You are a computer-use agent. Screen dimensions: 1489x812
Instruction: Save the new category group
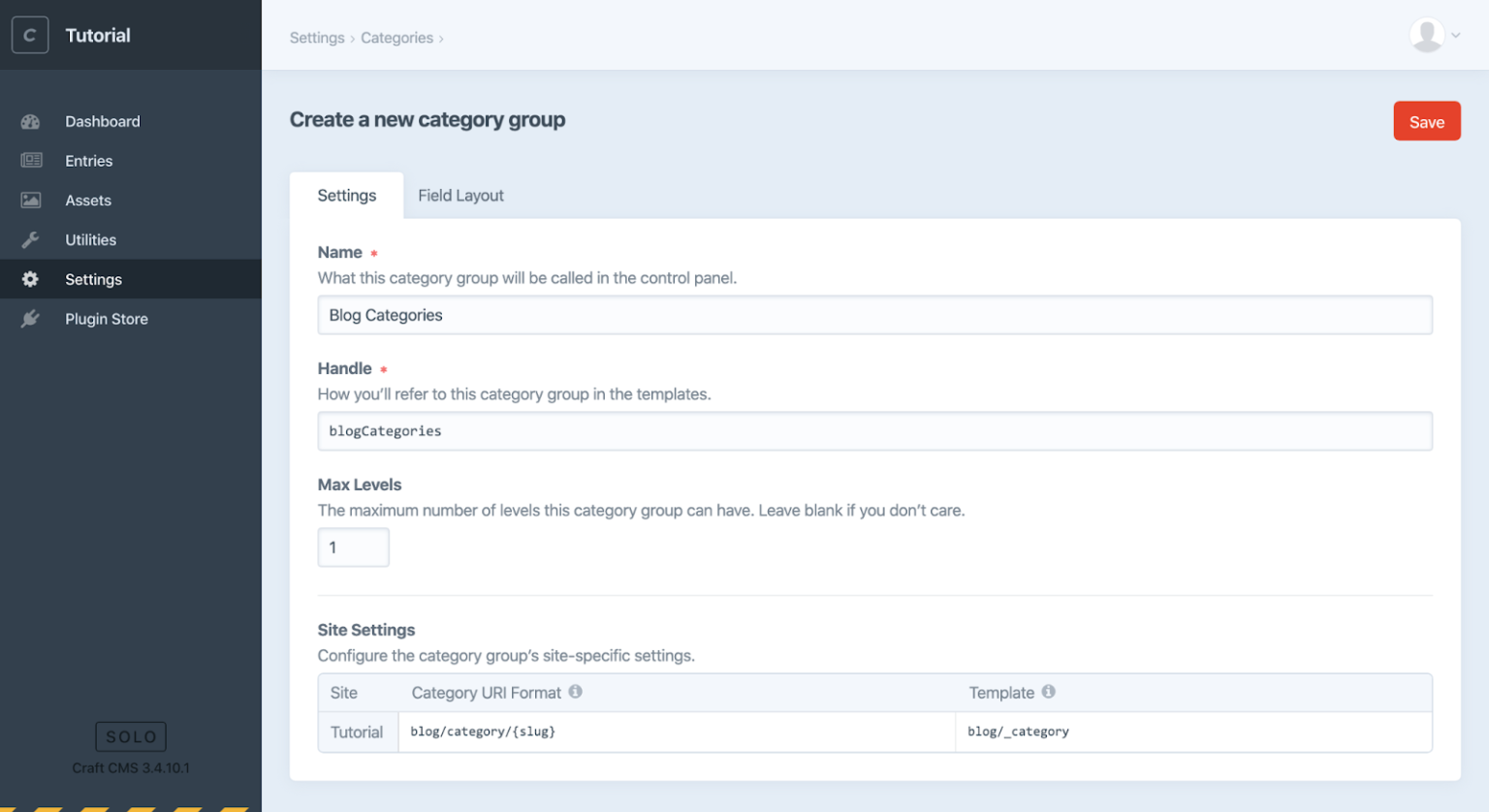point(1426,122)
